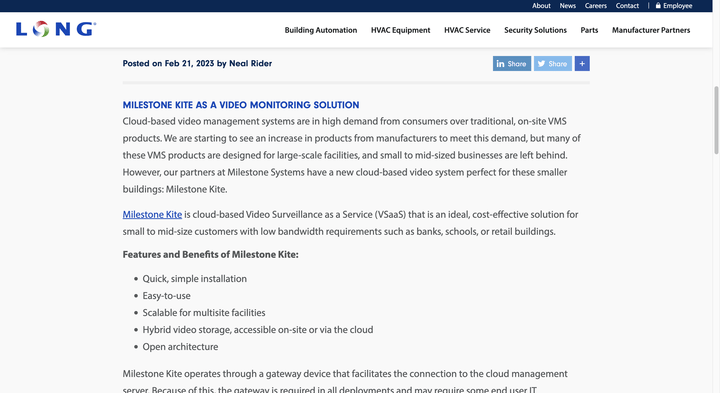The image size is (720, 393).
Task: Open the Contact page
Action: pos(627,6)
